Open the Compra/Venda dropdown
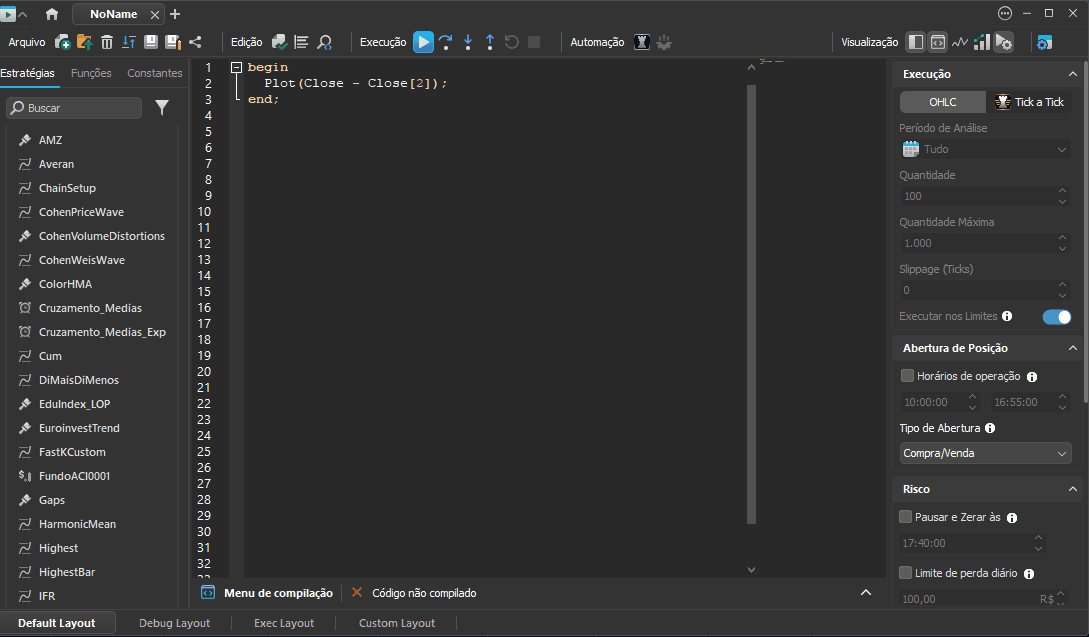 985,453
